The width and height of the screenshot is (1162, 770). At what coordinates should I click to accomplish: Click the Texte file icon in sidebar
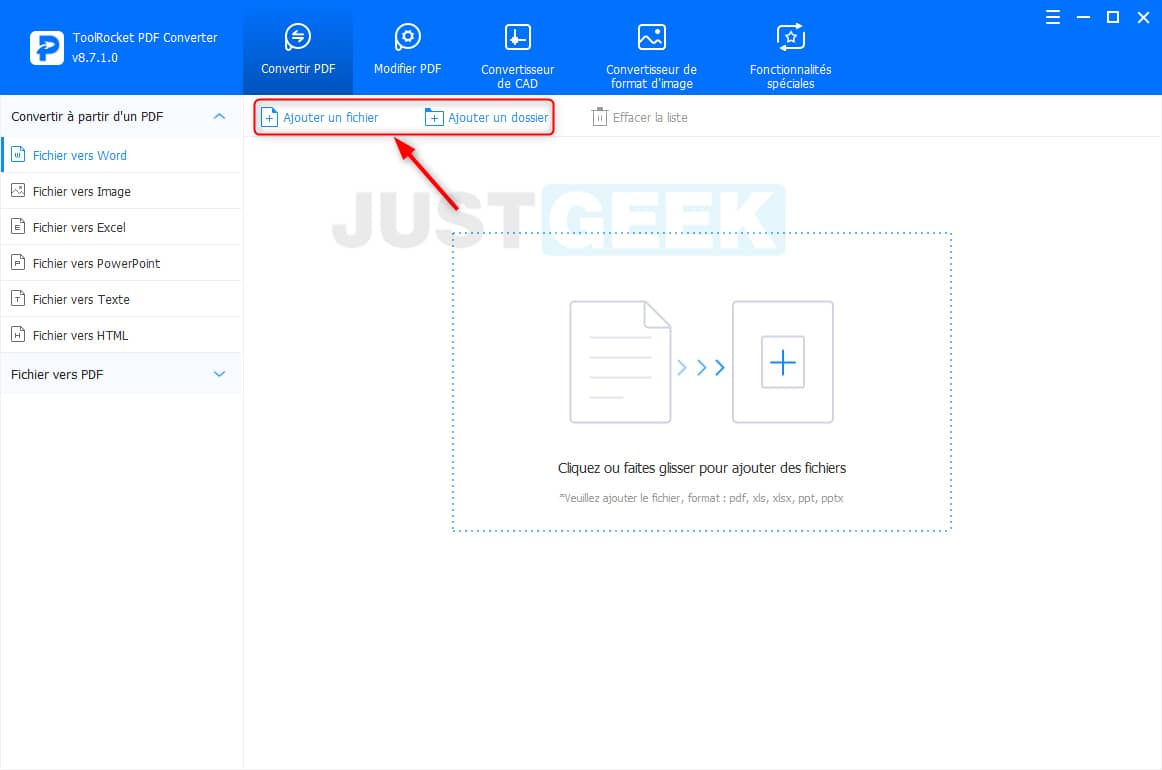18,299
